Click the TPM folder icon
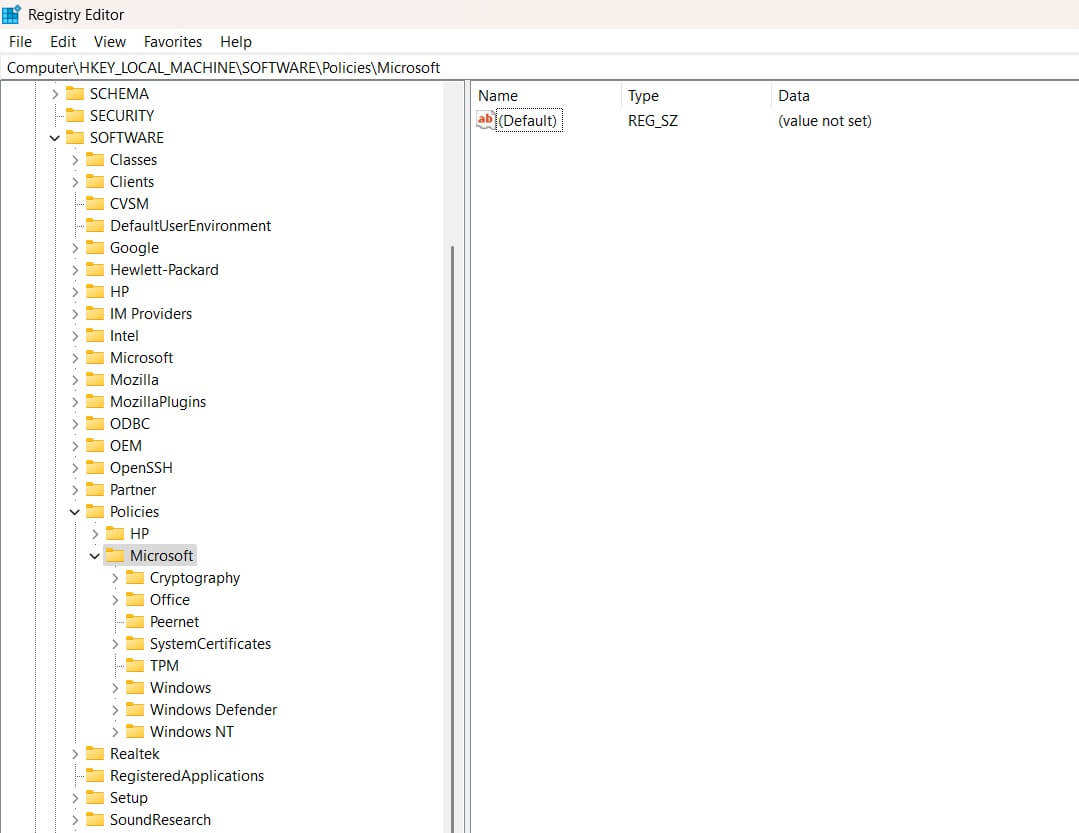1079x833 pixels. point(135,665)
